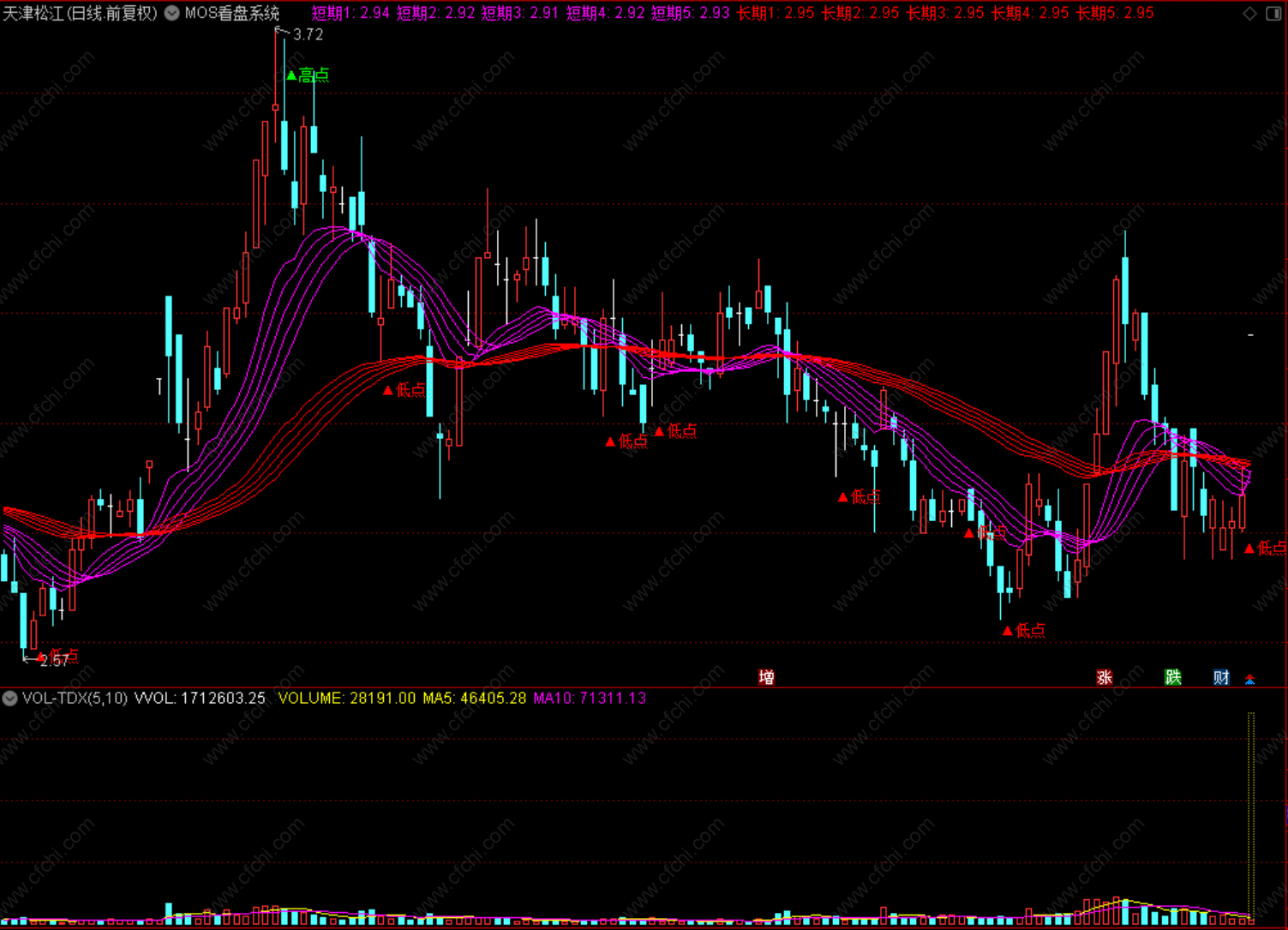The width and height of the screenshot is (1288, 930).
Task: Click the 增 event marker icon
Action: (767, 677)
